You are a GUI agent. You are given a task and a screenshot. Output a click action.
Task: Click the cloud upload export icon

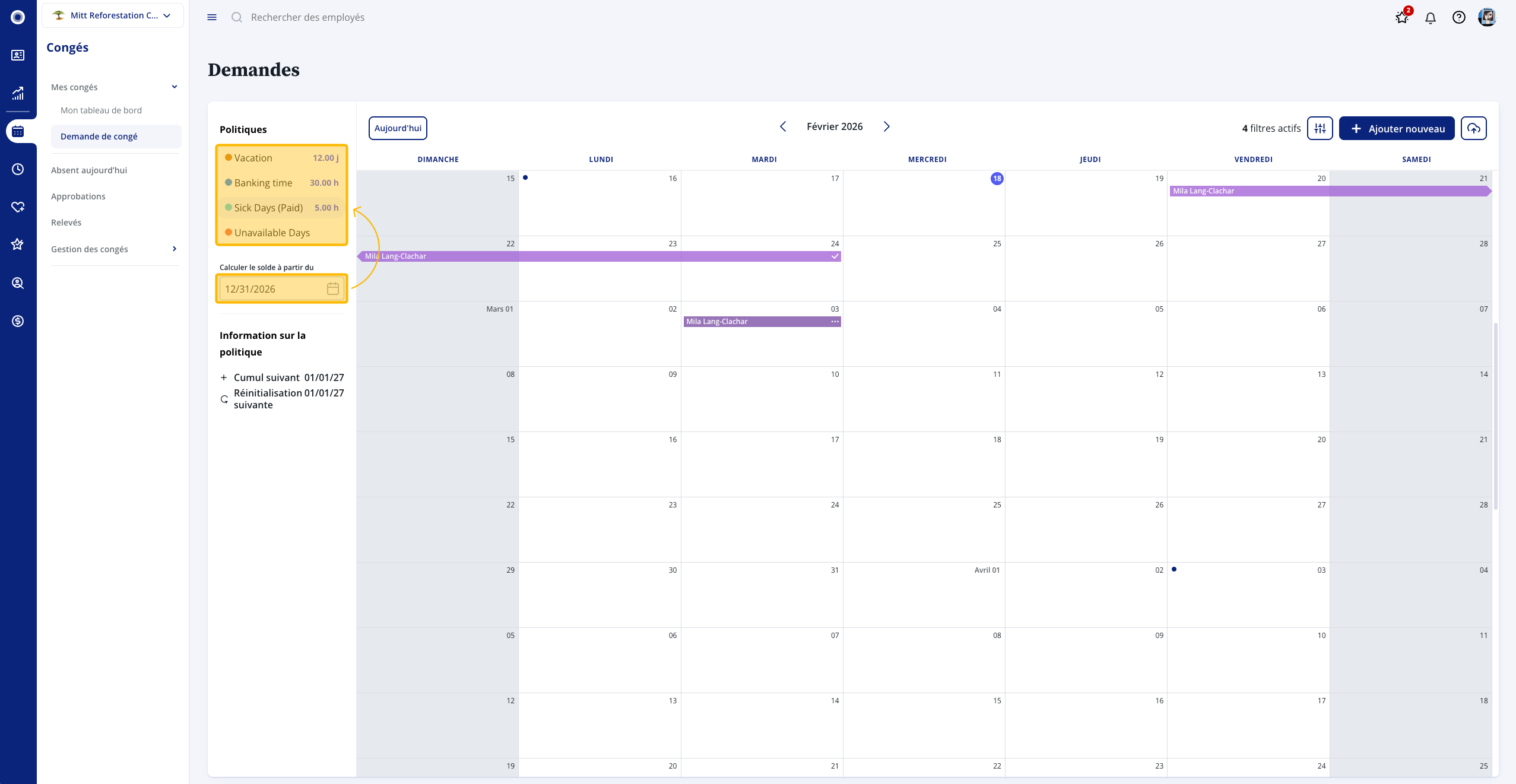click(1473, 128)
